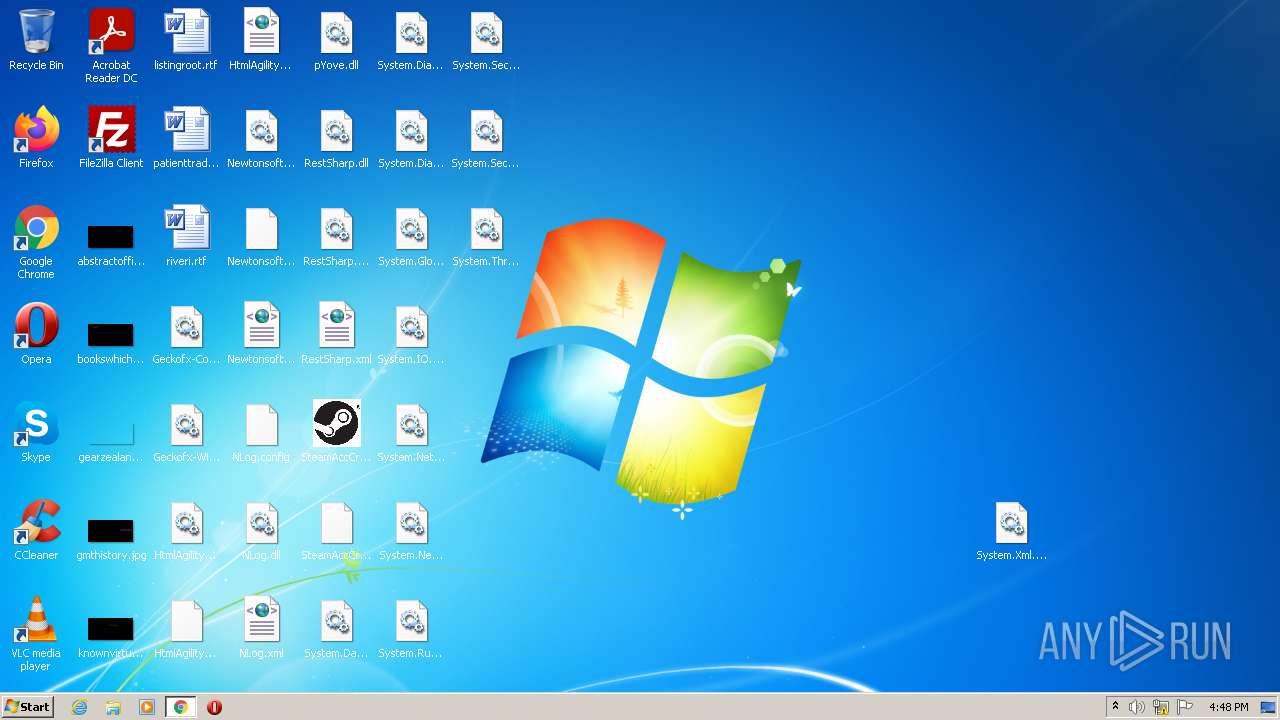Viewport: 1280px width, 720px height.
Task: Open the Recycle Bin desktop icon
Action: click(36, 40)
